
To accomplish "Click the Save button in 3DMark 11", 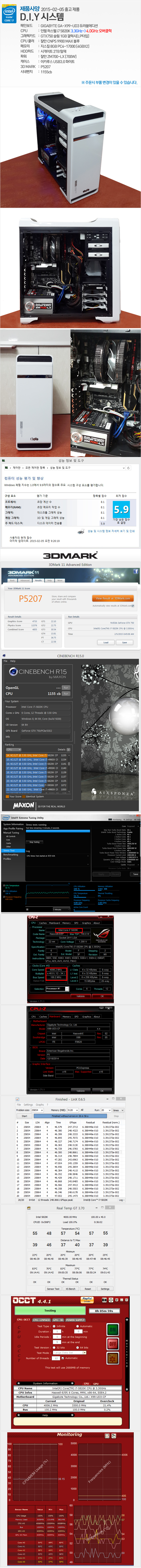I will pyautogui.click(x=125, y=642).
